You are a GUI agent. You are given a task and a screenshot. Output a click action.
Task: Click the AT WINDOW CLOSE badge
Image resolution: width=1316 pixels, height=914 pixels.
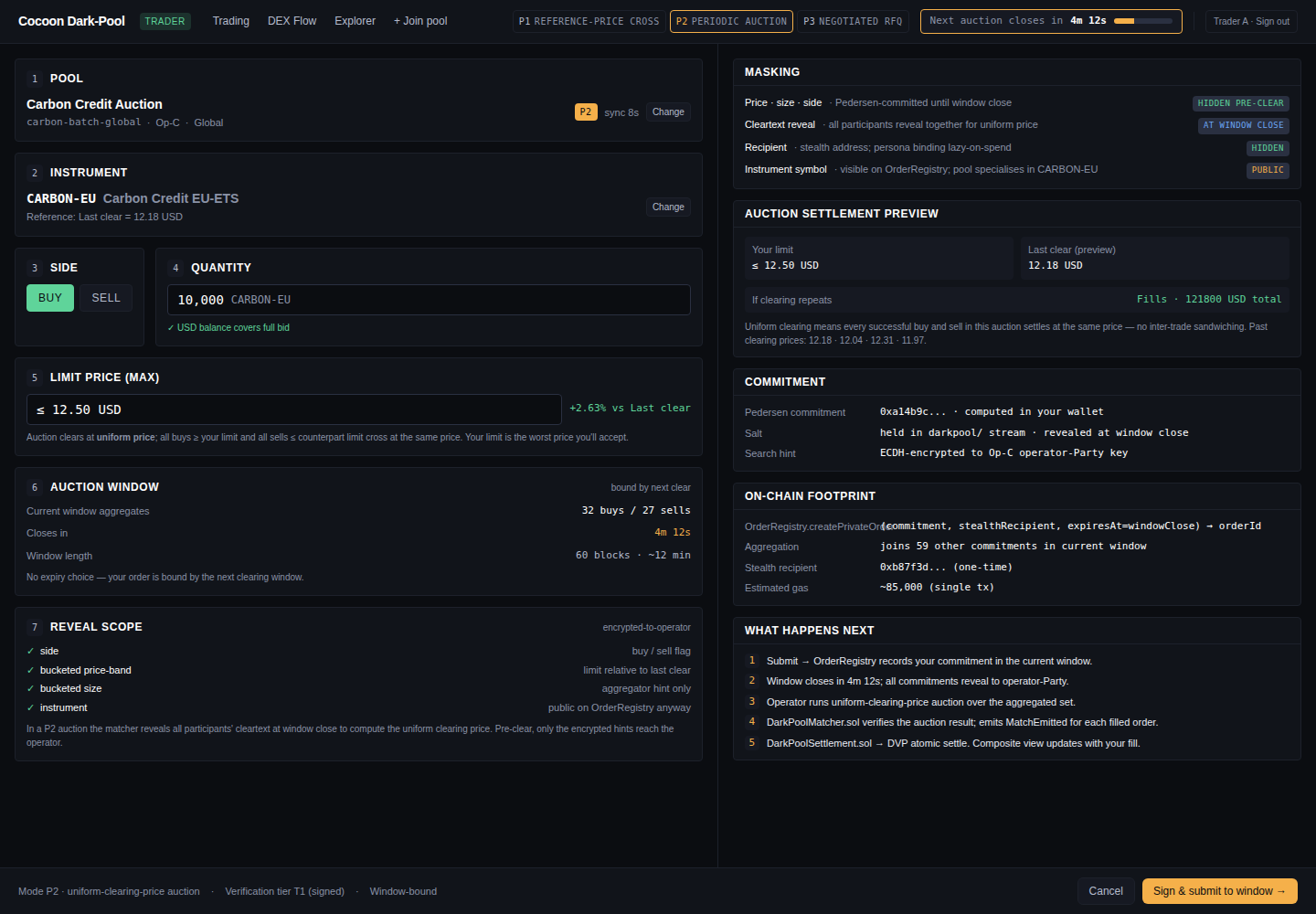1243,125
